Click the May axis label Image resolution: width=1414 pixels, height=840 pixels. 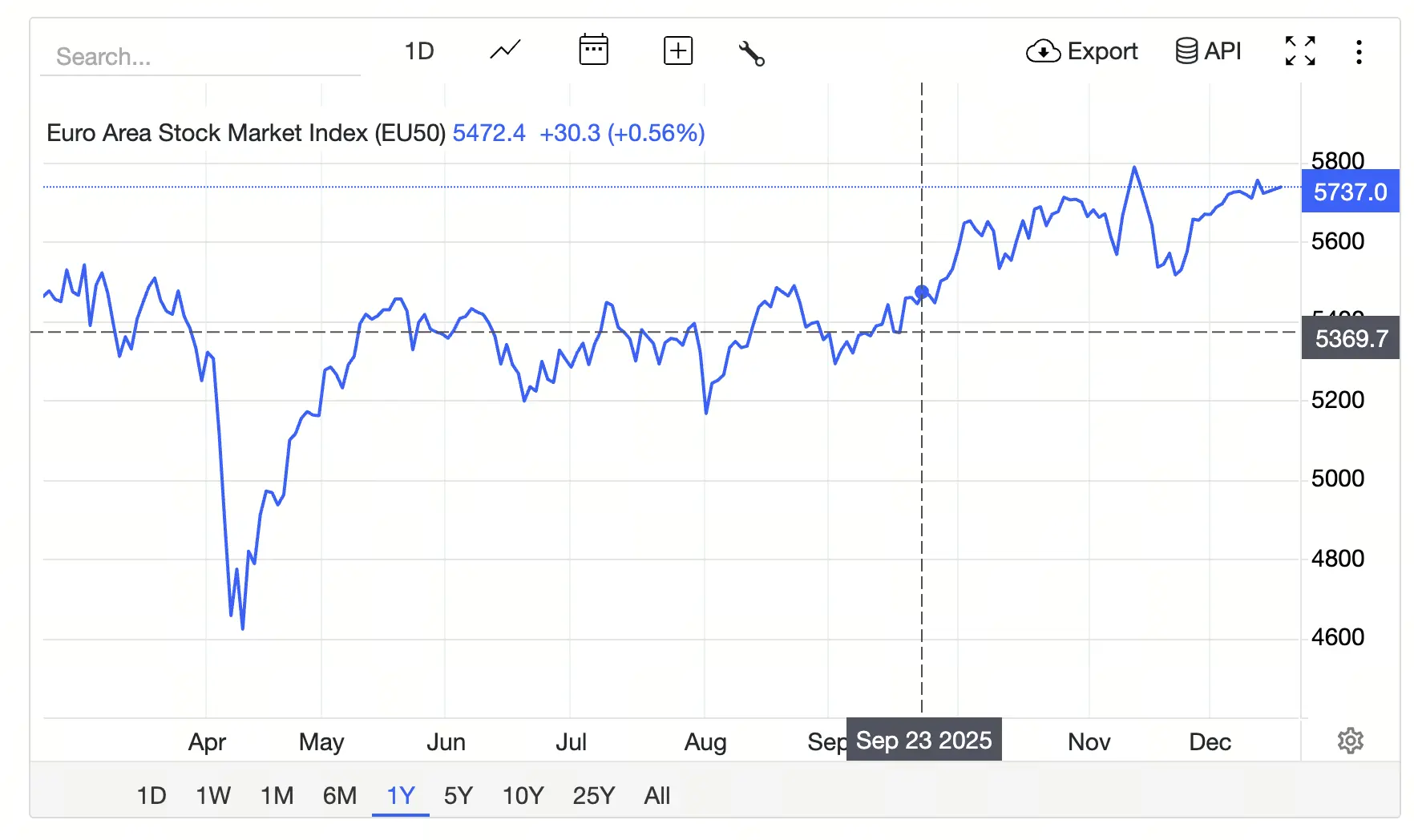coord(321,742)
